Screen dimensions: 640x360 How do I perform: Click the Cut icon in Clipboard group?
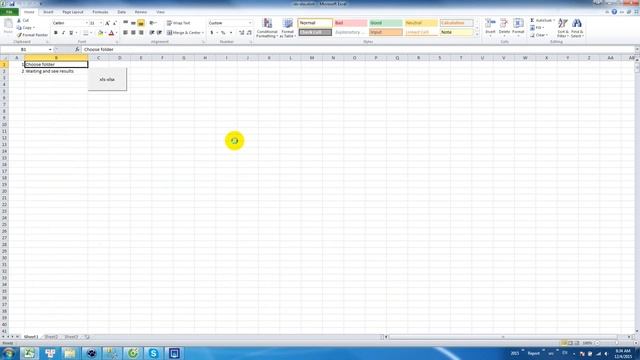(x=19, y=20)
